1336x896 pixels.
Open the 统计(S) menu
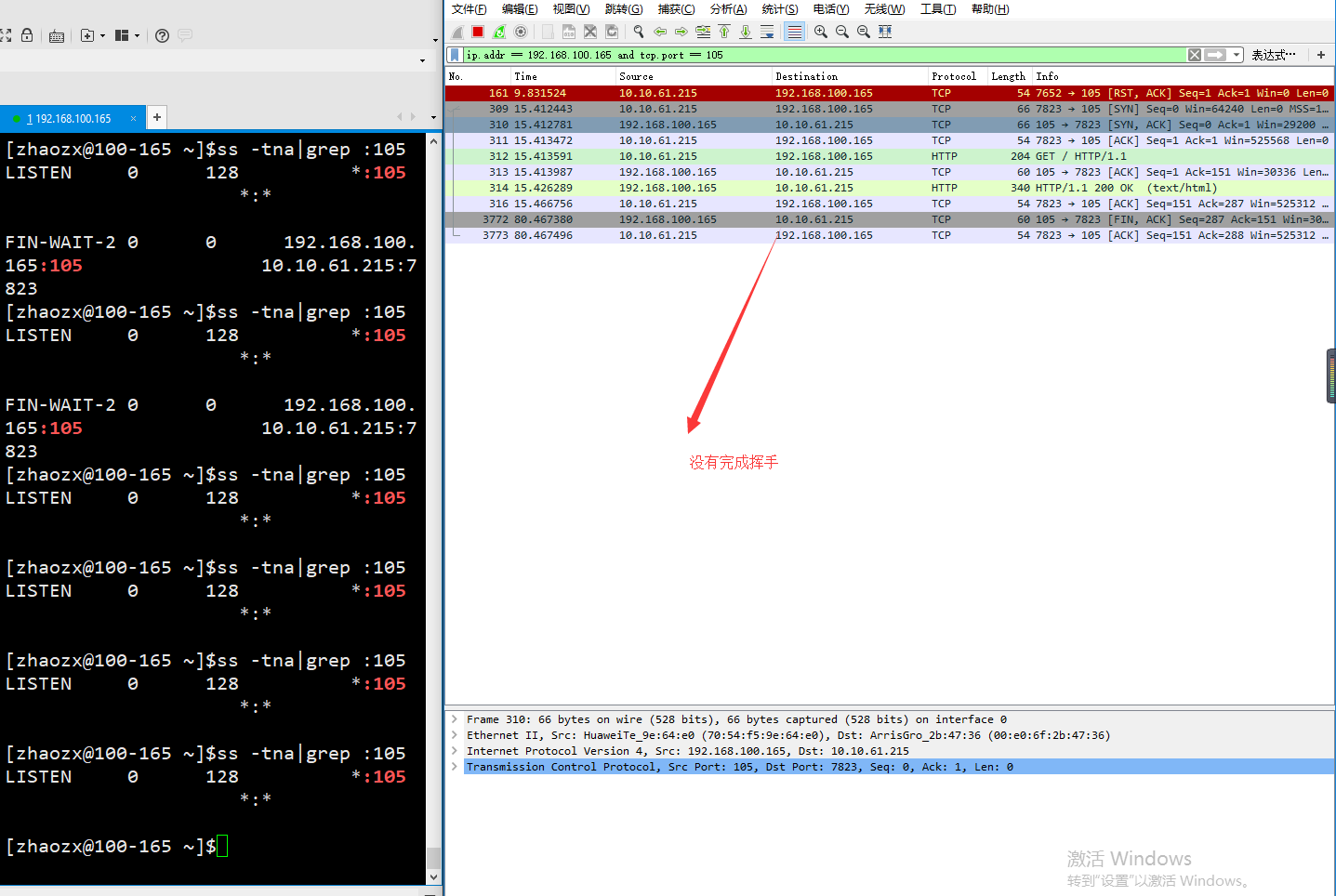click(x=780, y=9)
